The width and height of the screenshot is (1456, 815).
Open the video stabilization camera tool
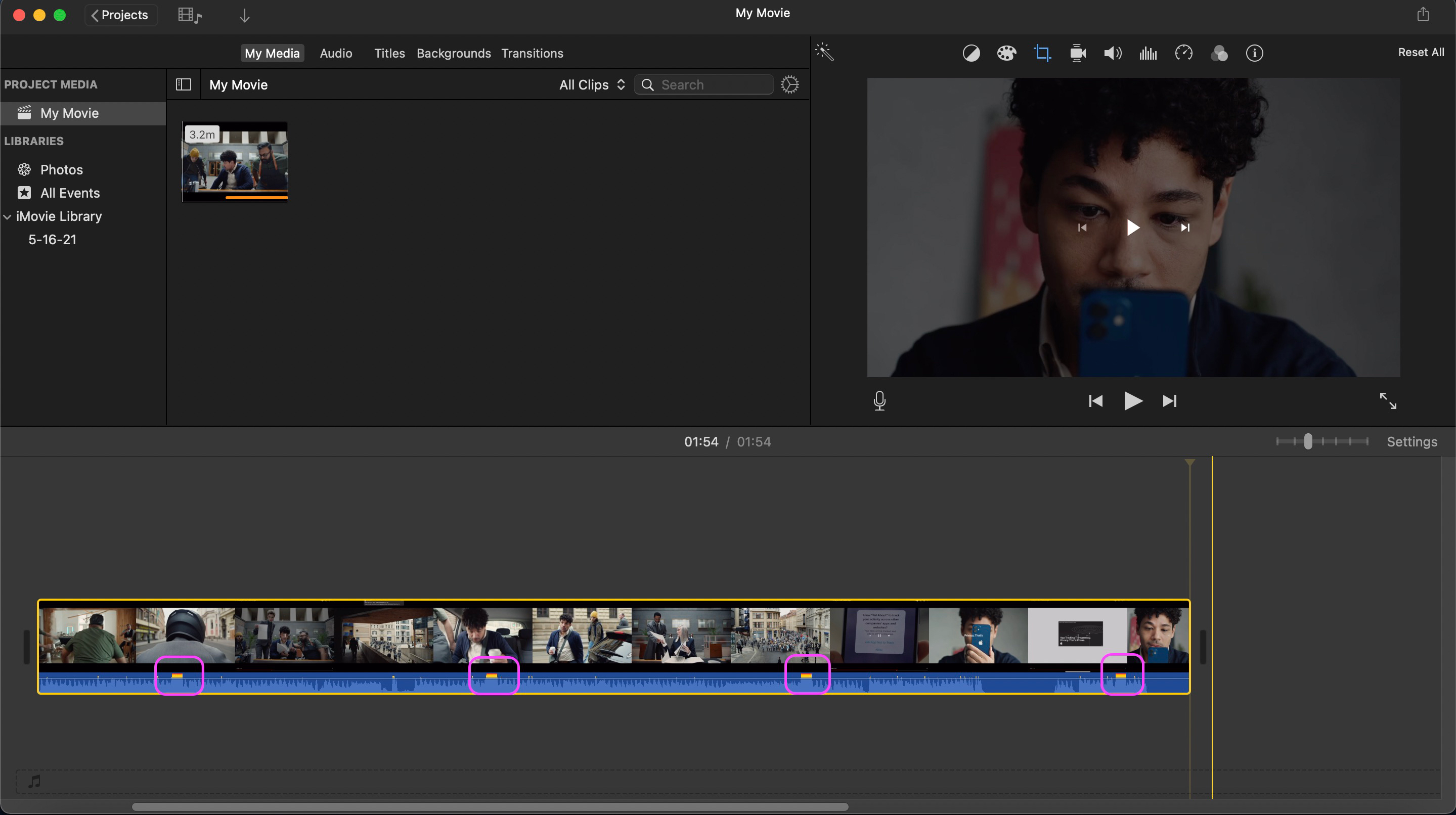(1077, 53)
